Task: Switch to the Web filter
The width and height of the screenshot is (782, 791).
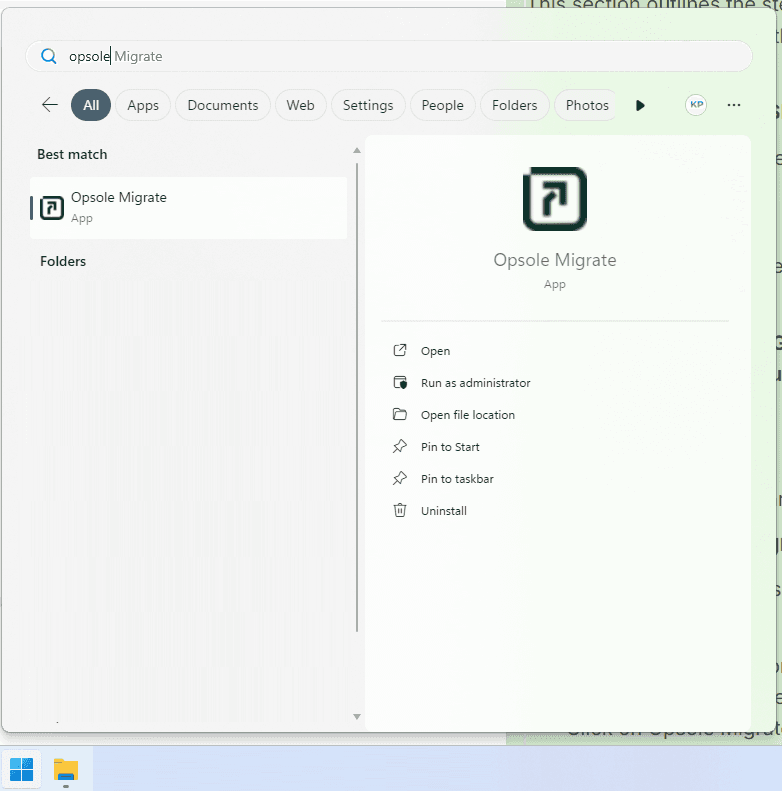Action: click(300, 105)
